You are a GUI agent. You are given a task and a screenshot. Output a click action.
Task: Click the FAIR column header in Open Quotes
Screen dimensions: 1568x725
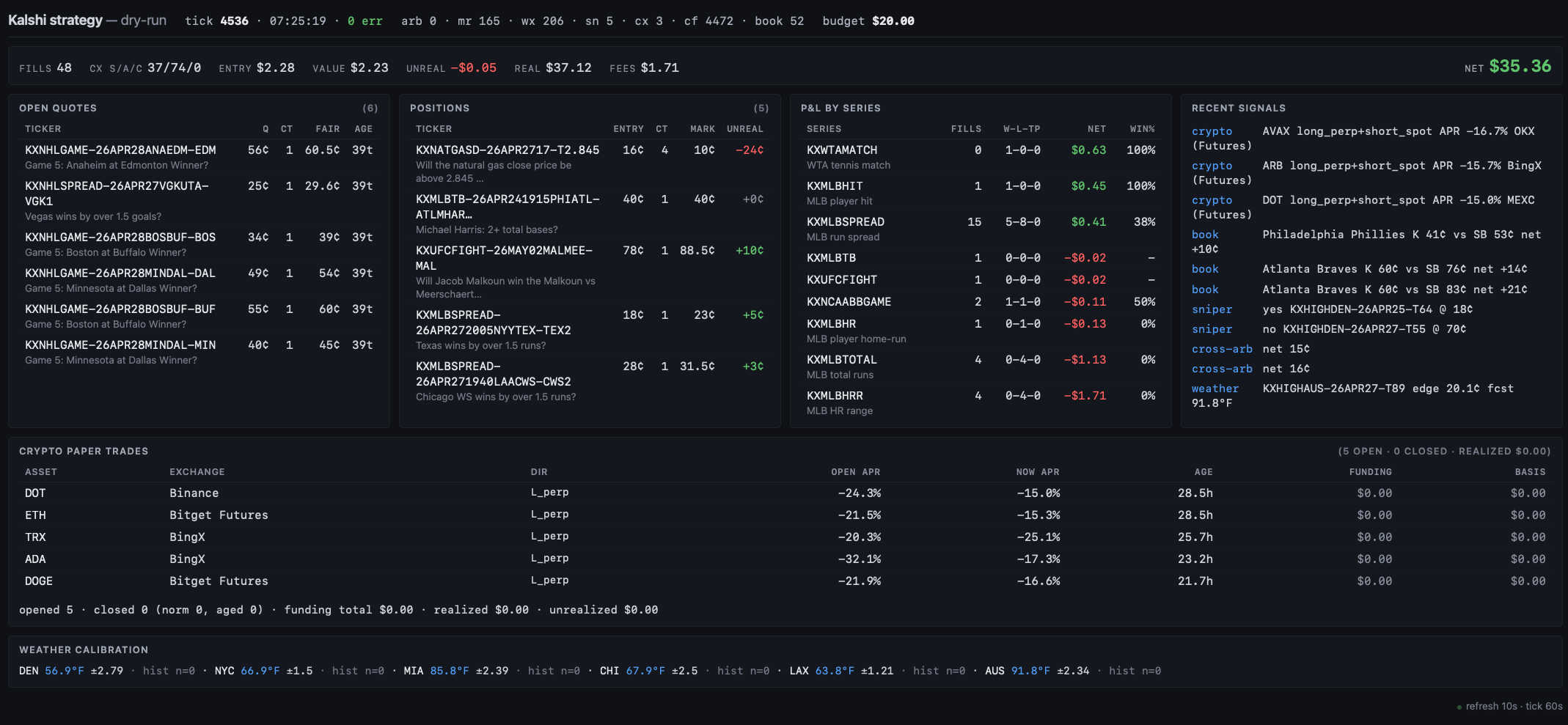[x=327, y=128]
